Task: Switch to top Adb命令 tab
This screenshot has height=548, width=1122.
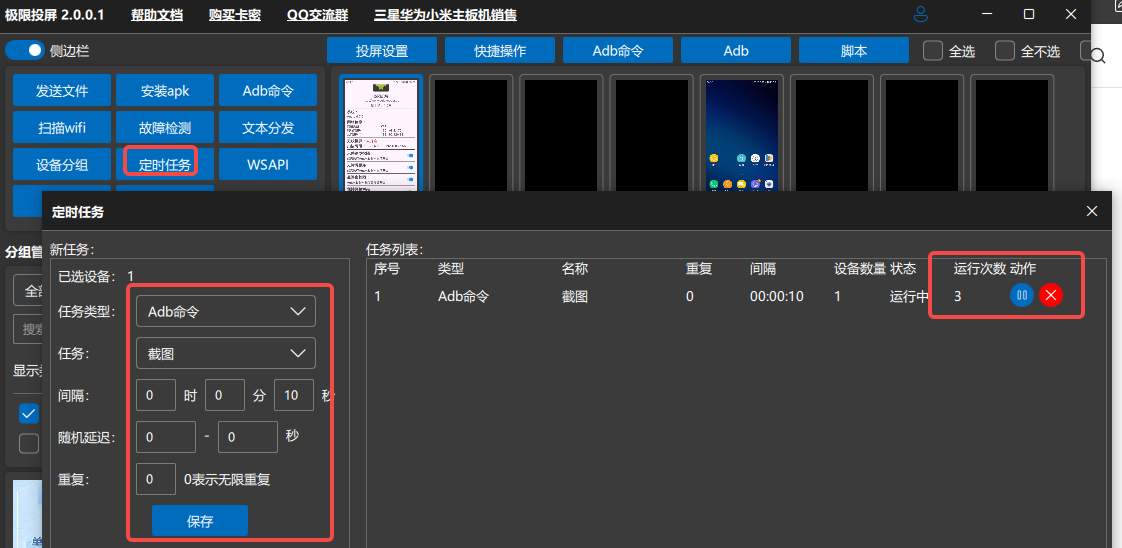Action: [618, 51]
